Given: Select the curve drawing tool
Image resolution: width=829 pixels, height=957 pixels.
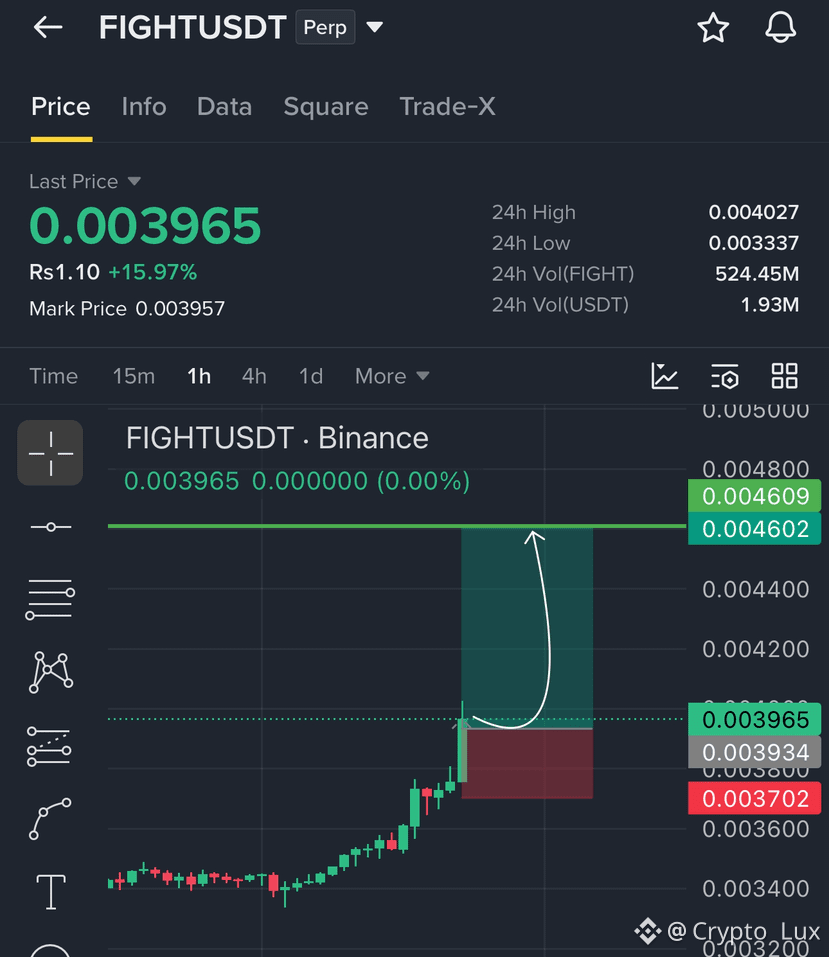Looking at the screenshot, I should pyautogui.click(x=50, y=818).
